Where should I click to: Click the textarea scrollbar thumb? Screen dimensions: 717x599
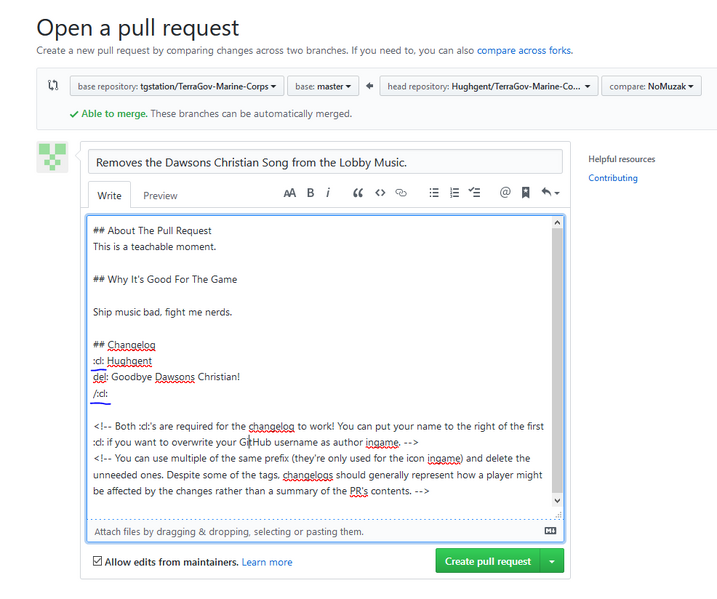(x=557, y=361)
